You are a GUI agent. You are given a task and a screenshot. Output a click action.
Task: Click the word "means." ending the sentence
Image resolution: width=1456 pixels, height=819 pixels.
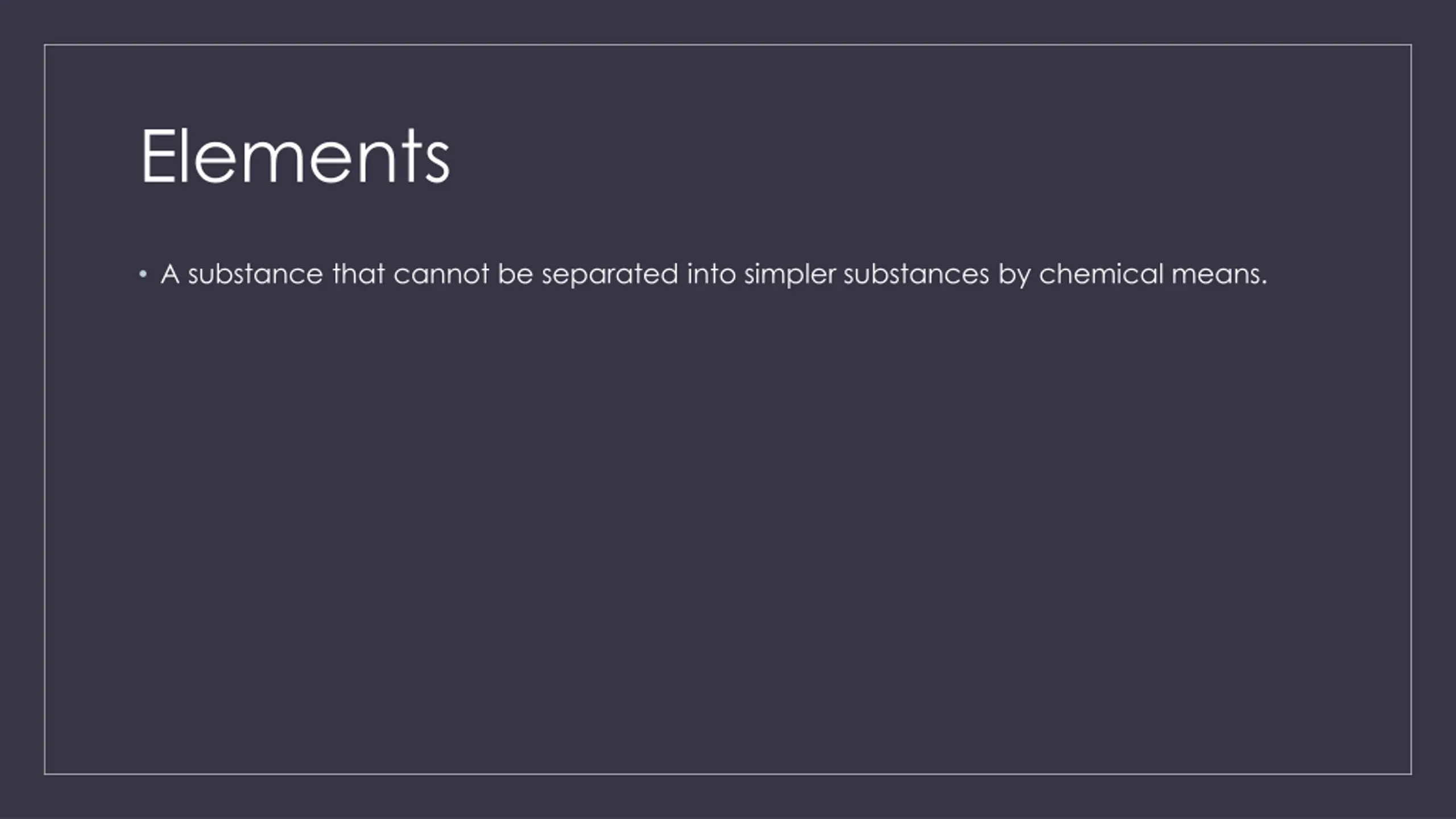pyautogui.click(x=1219, y=275)
